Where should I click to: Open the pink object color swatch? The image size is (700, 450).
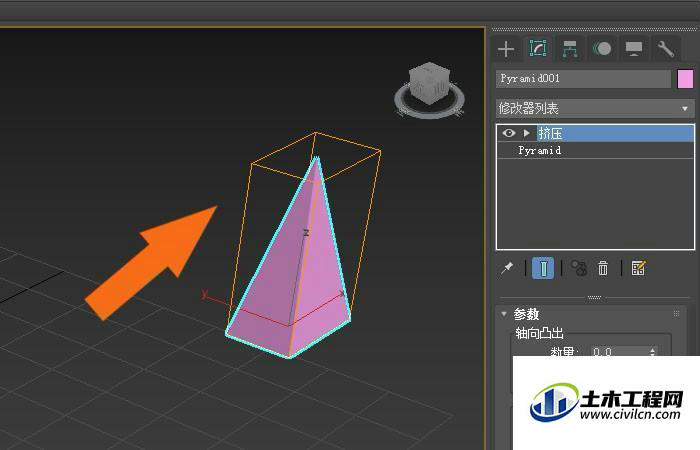click(x=685, y=79)
